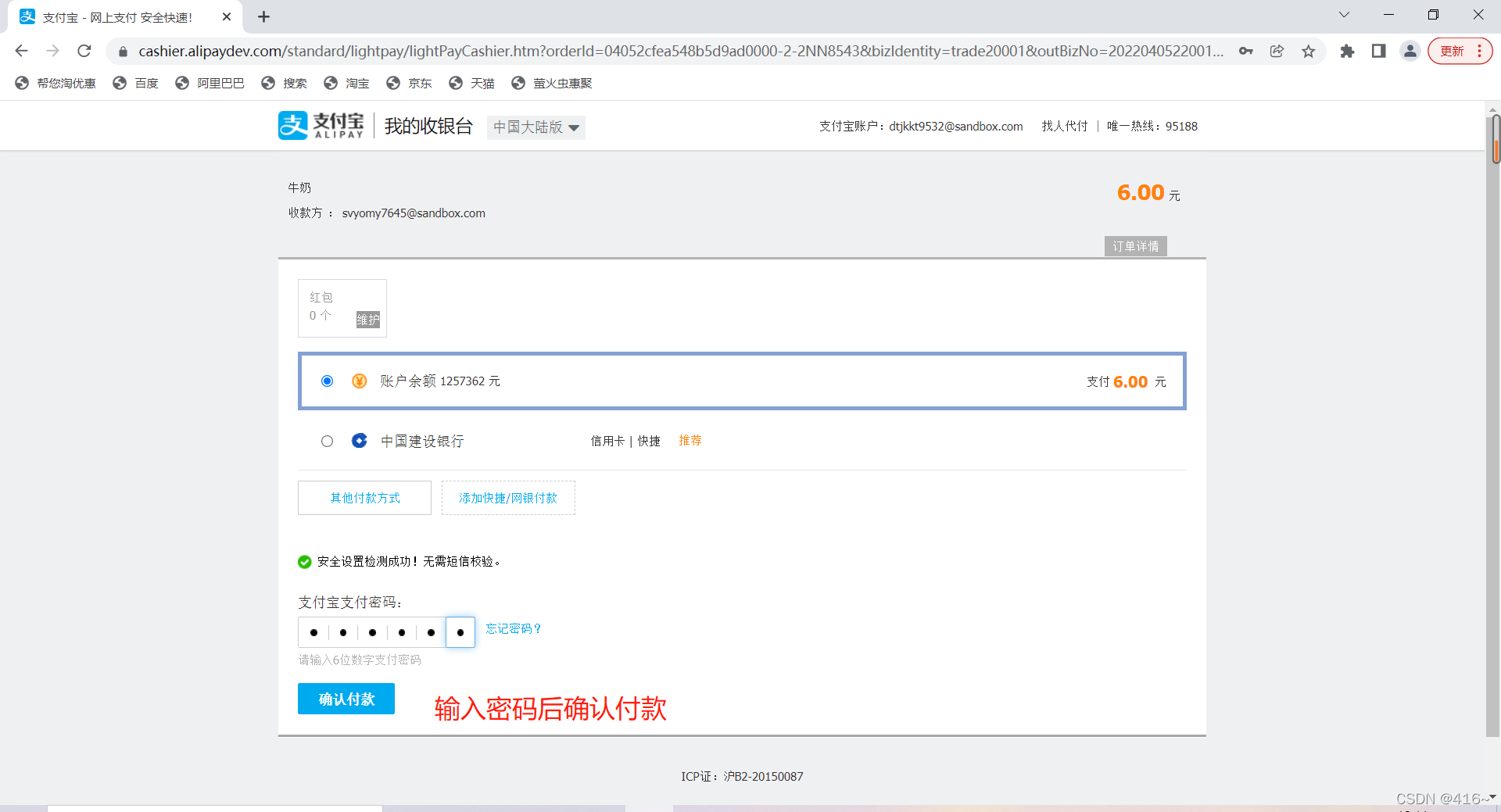Viewport: 1501px width, 812px height.
Task: Click the payee svyomy7645@sandbox.com text
Action: (x=414, y=213)
